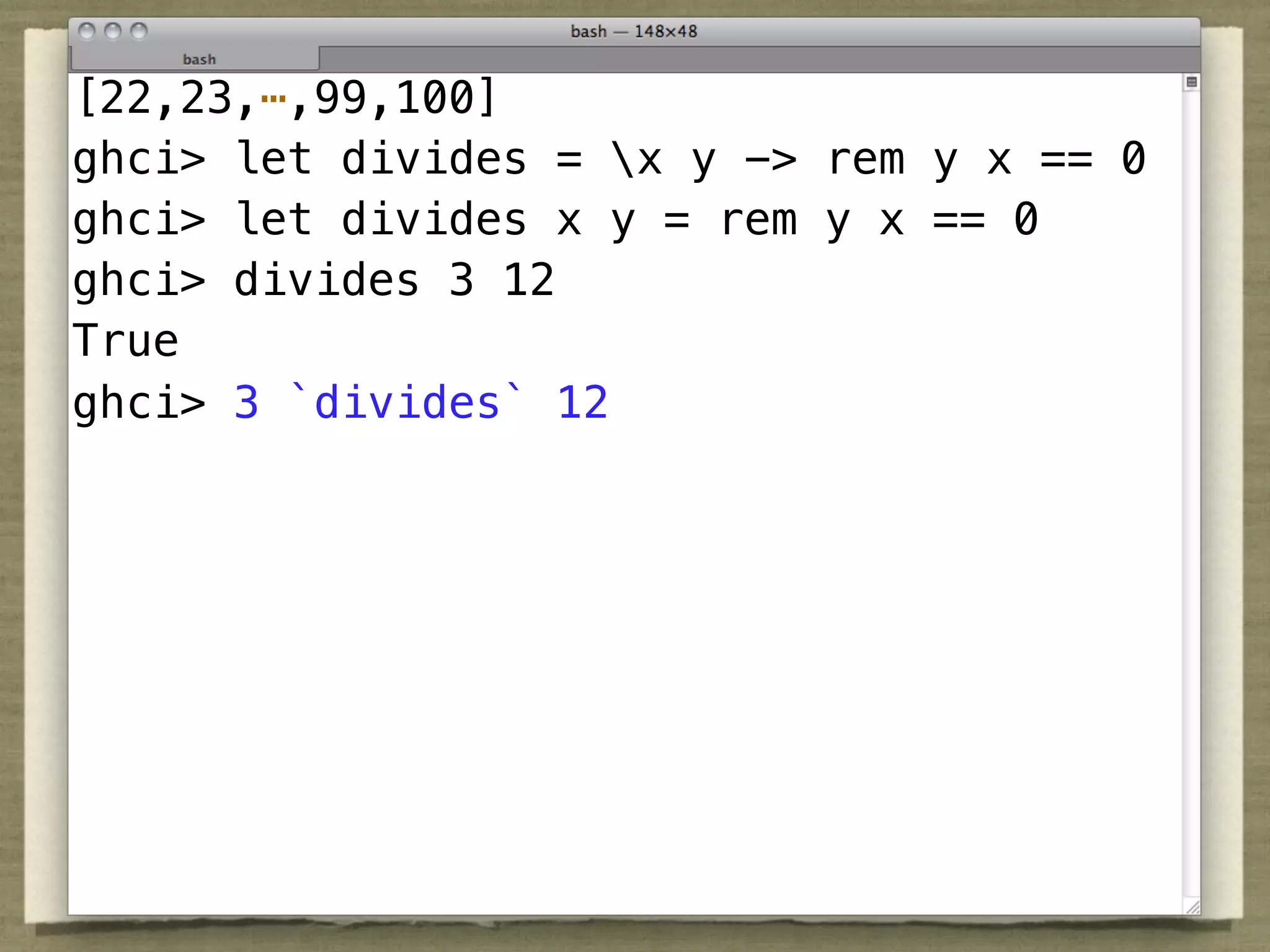Click the lambda 'let divides = \x y' line
The height and width of the screenshot is (952, 1270).
coord(610,159)
